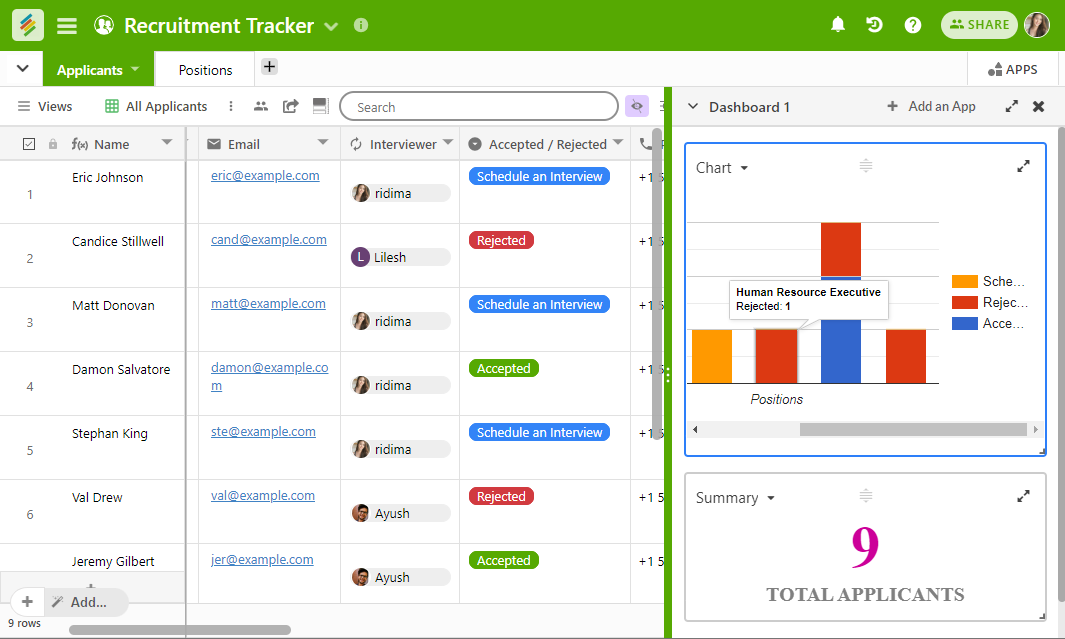
Task: Open cand@example.com email link
Action: click(268, 239)
